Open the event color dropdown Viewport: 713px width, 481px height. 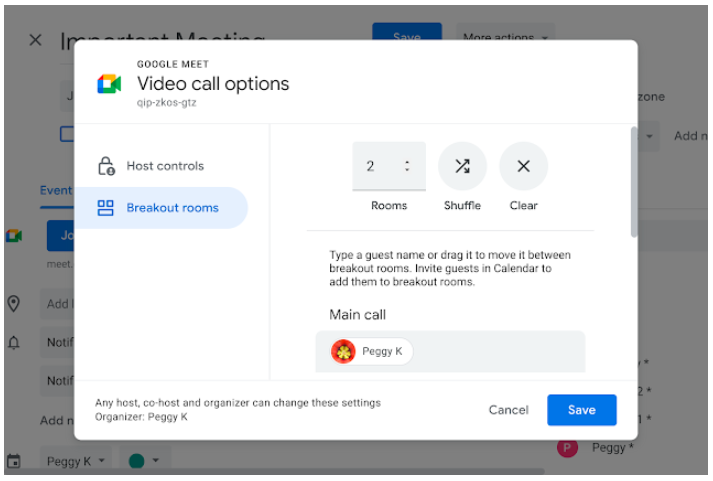click(x=145, y=461)
